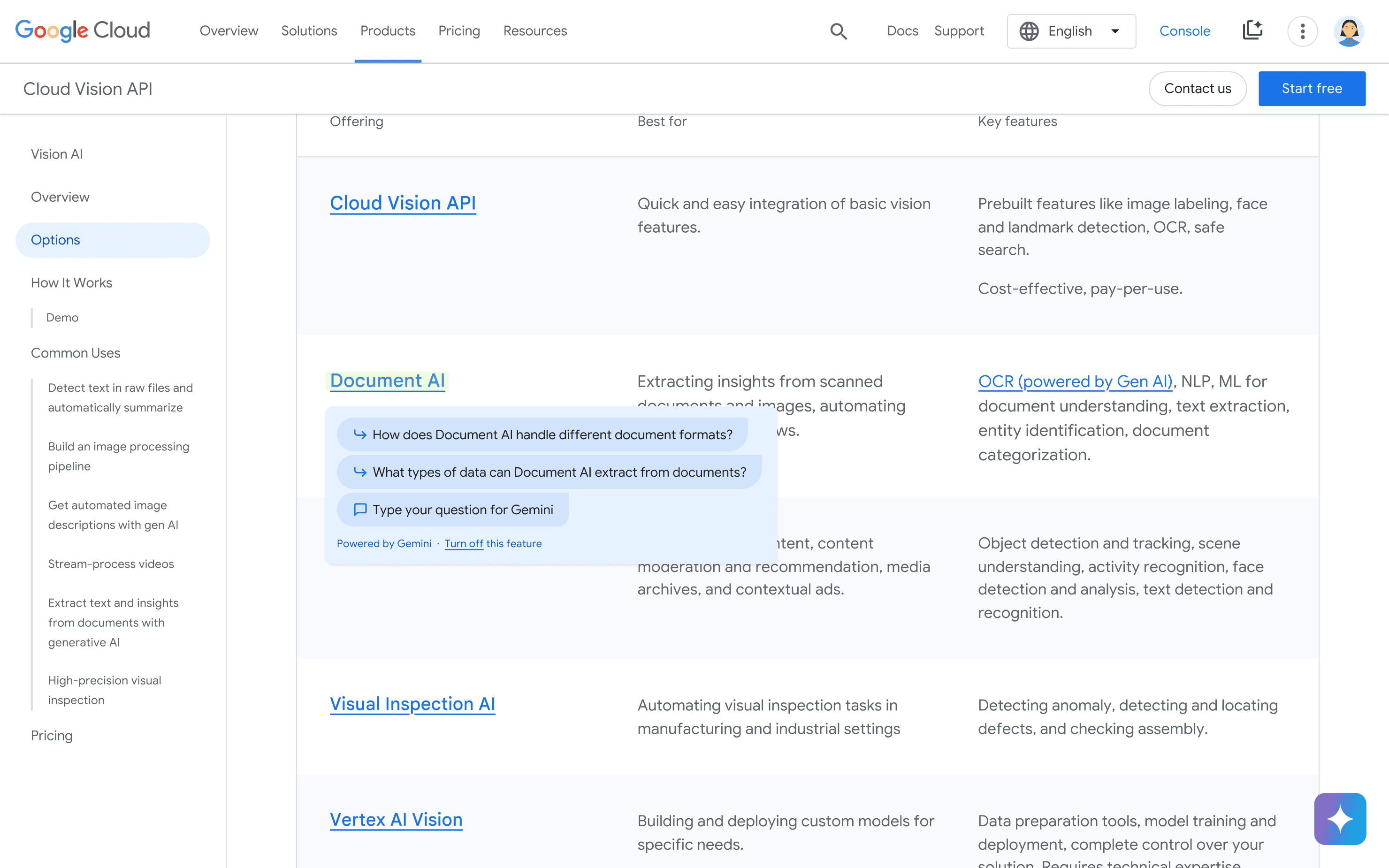Click the Google Cloud logo

coord(83,31)
